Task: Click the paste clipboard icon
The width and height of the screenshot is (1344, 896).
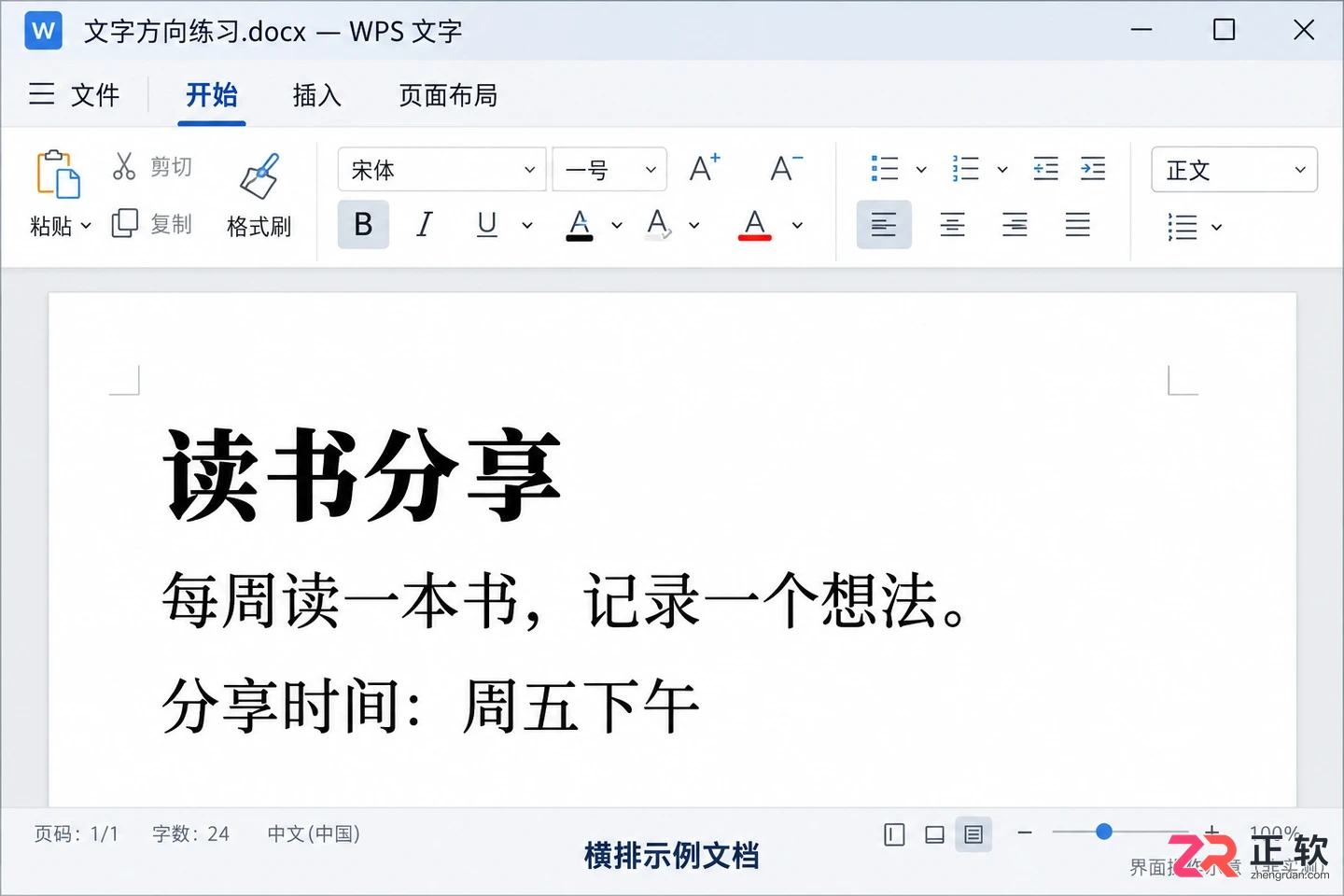Action: [58, 174]
